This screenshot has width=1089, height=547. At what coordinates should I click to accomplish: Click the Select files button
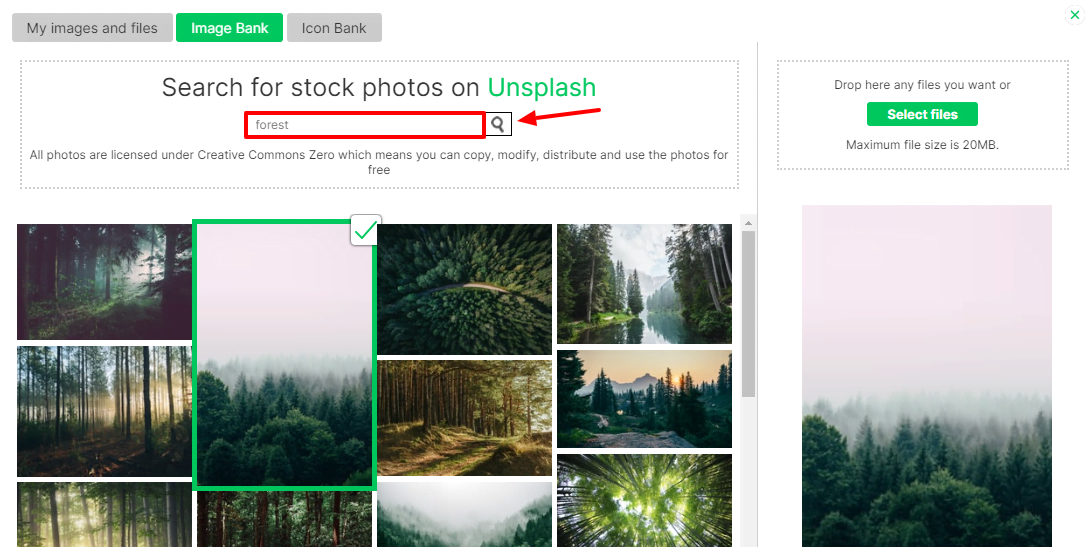922,115
